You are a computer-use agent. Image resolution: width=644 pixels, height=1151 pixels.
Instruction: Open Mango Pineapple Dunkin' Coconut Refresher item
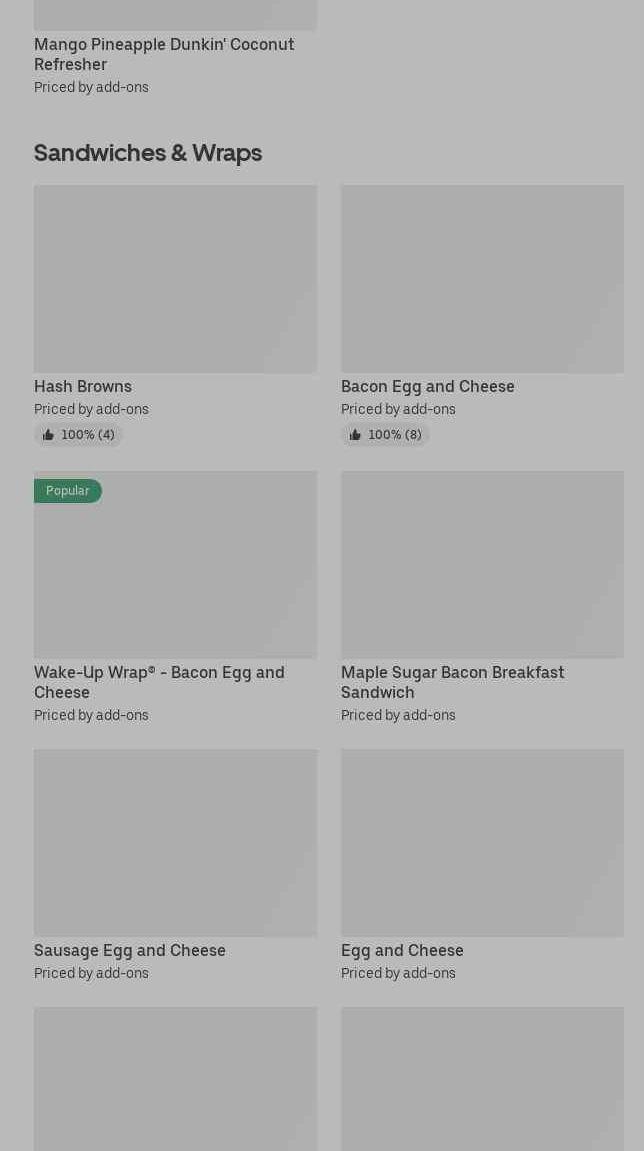click(164, 54)
